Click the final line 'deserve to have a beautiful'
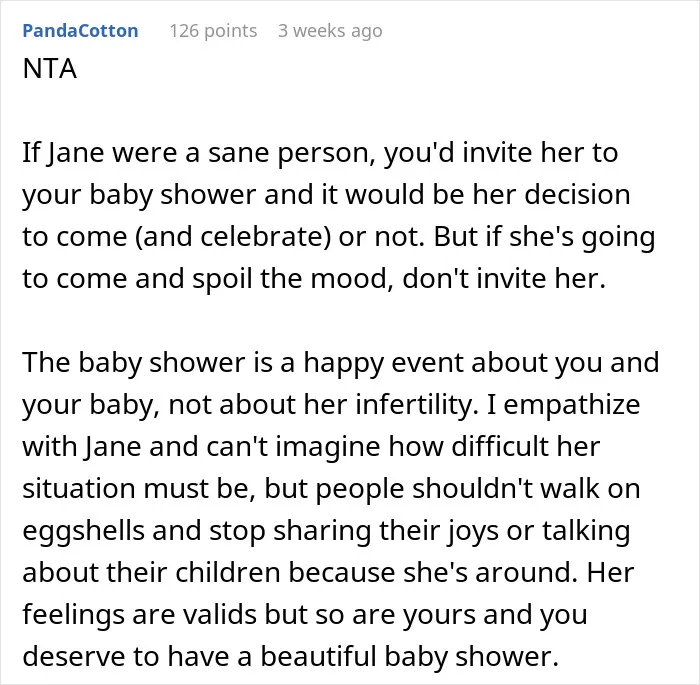 [x=291, y=657]
